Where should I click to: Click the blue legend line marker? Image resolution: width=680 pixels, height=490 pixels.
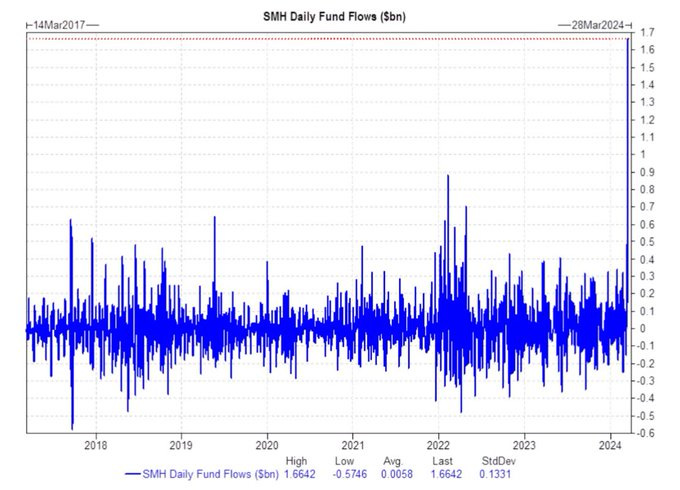click(133, 474)
